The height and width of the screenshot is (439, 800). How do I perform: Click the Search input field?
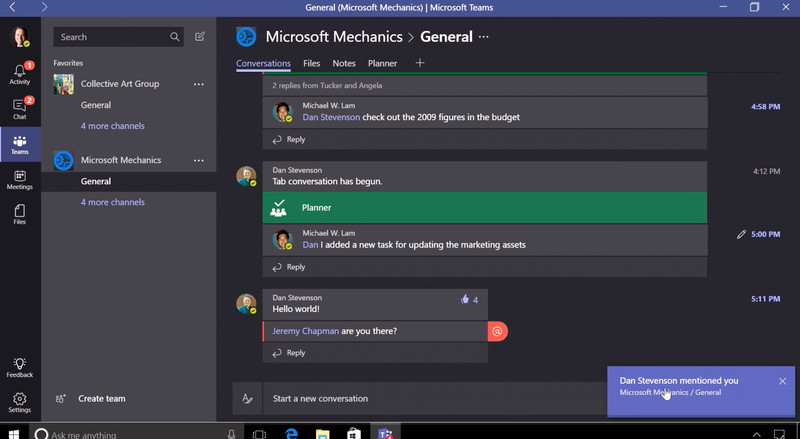118,37
